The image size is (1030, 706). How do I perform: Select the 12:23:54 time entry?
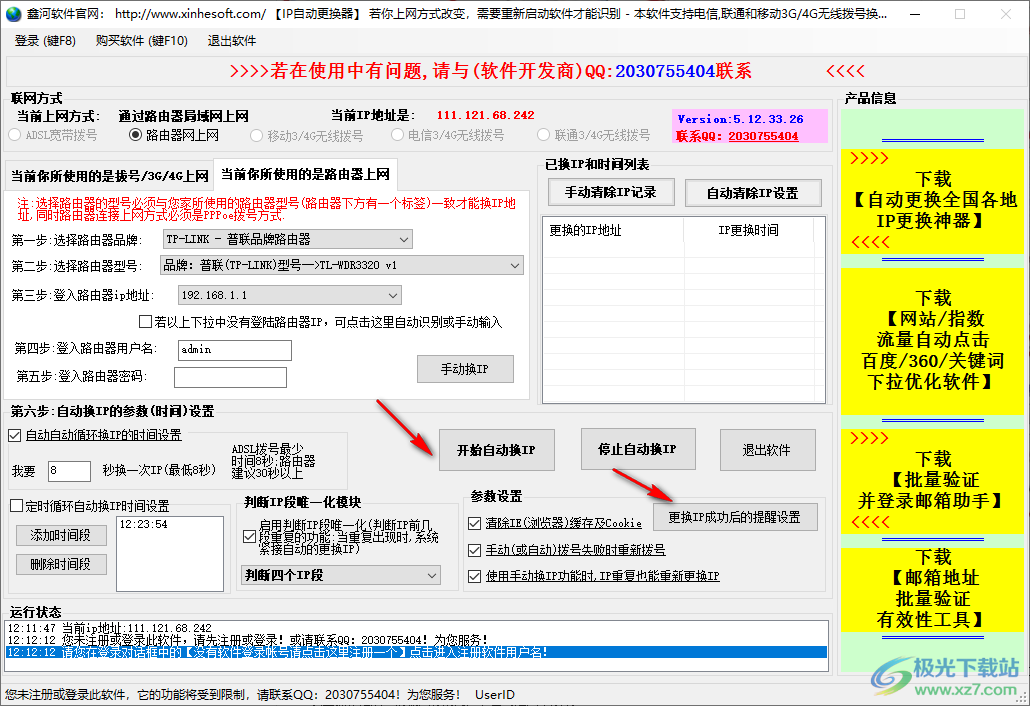click(143, 524)
